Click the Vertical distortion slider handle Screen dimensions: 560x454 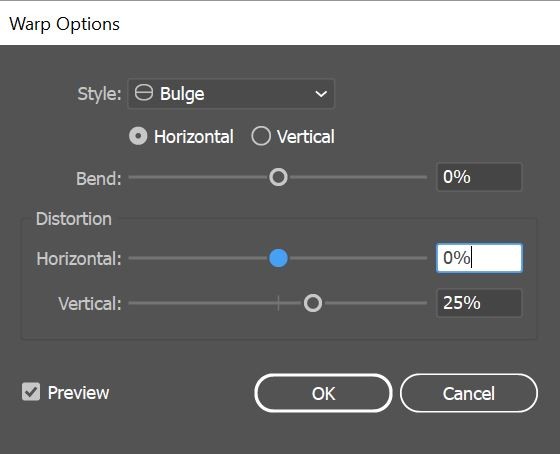[313, 303]
